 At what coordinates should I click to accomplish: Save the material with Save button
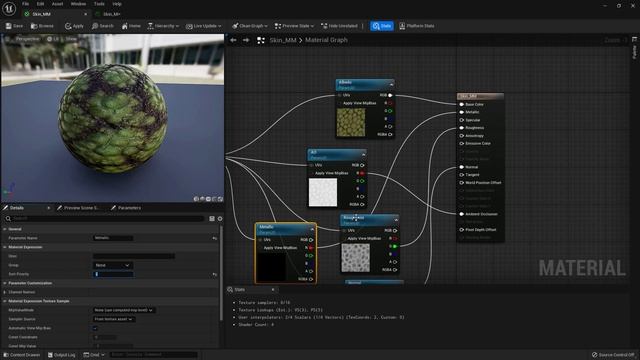coord(14,26)
